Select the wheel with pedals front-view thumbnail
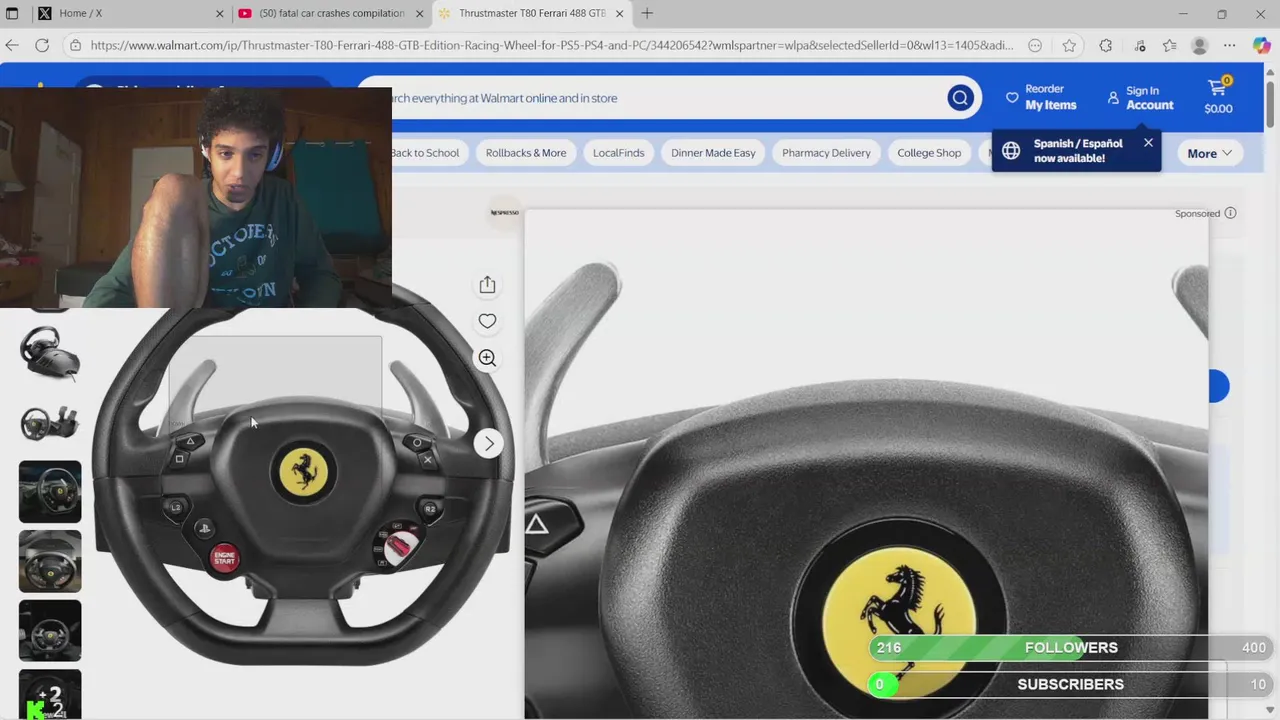The width and height of the screenshot is (1280, 720). (x=50, y=422)
